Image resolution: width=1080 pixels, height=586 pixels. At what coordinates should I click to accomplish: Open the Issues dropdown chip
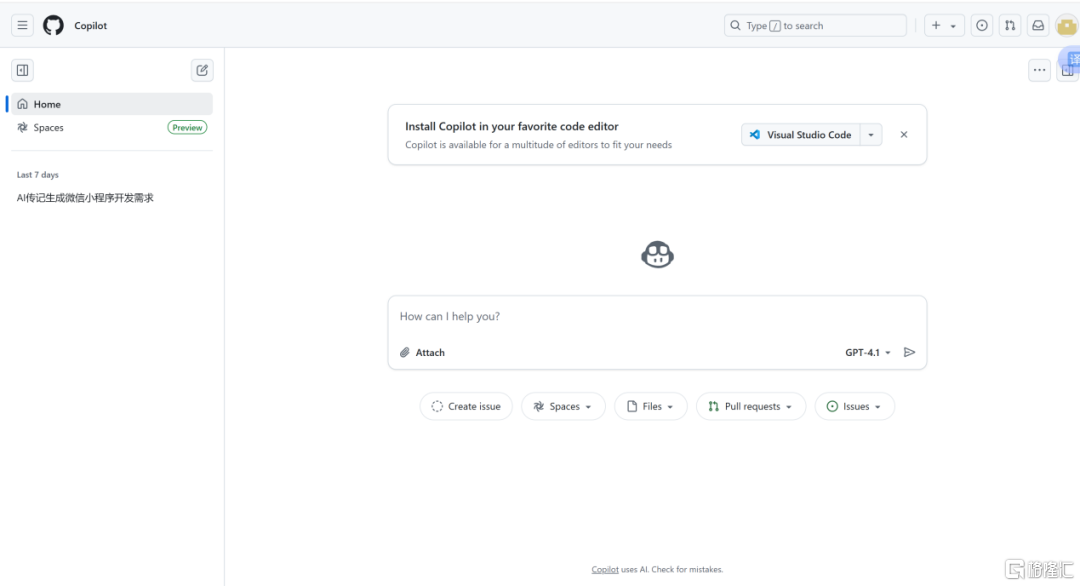click(855, 406)
